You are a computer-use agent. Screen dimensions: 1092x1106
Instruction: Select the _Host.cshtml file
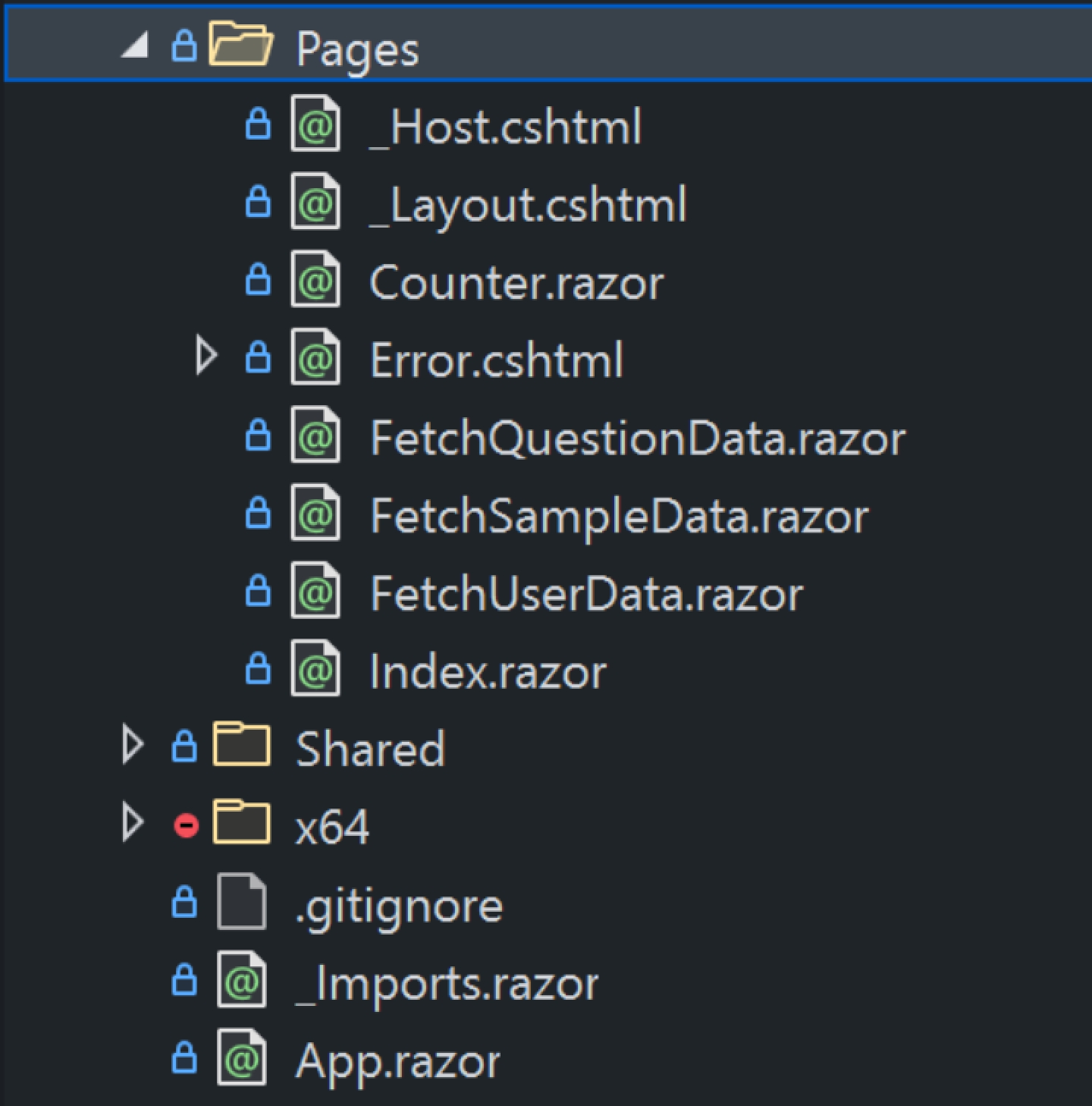[505, 126]
